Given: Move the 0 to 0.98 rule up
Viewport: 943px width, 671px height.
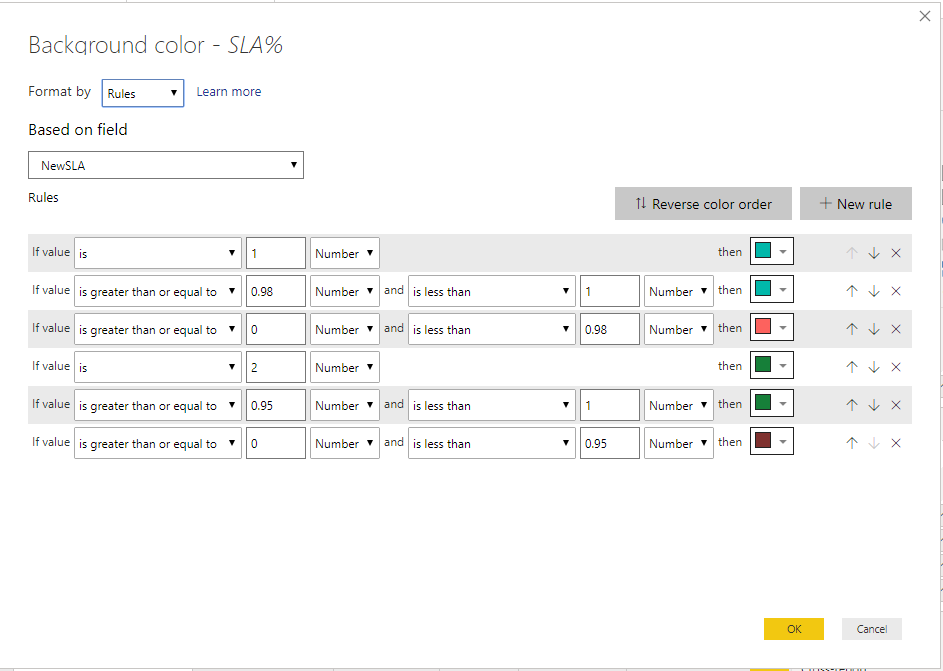Looking at the screenshot, I should 852,329.
